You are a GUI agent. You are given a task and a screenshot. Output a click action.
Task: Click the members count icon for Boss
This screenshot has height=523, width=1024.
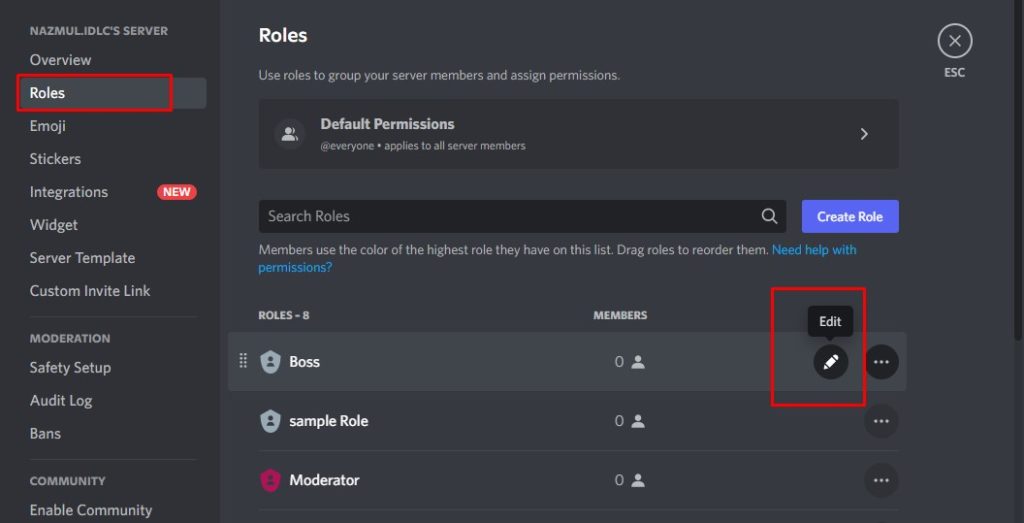[x=639, y=362]
